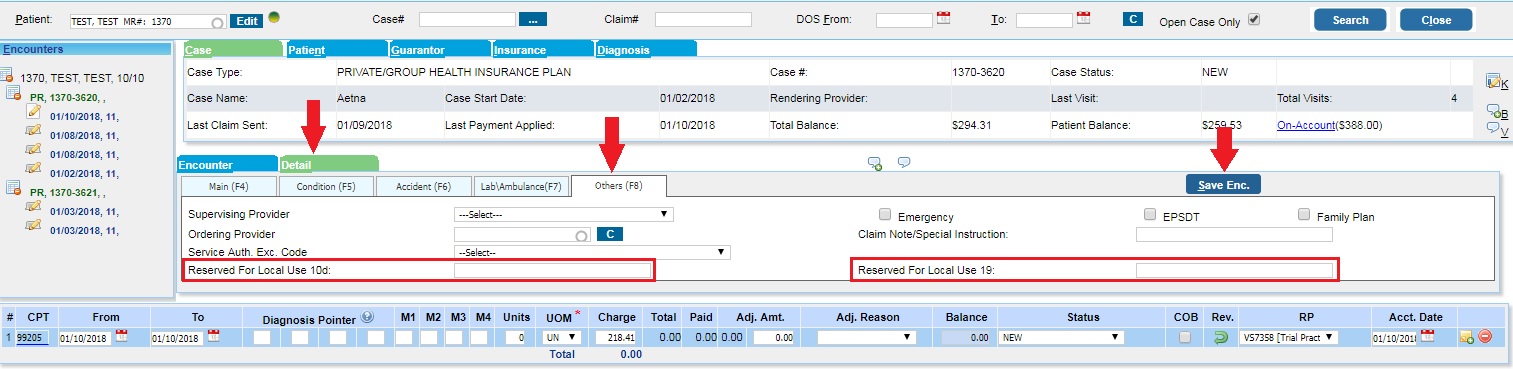Expand the Supervising Provider dropdown
Image resolution: width=1513 pixels, height=369 pixels.
point(563,214)
